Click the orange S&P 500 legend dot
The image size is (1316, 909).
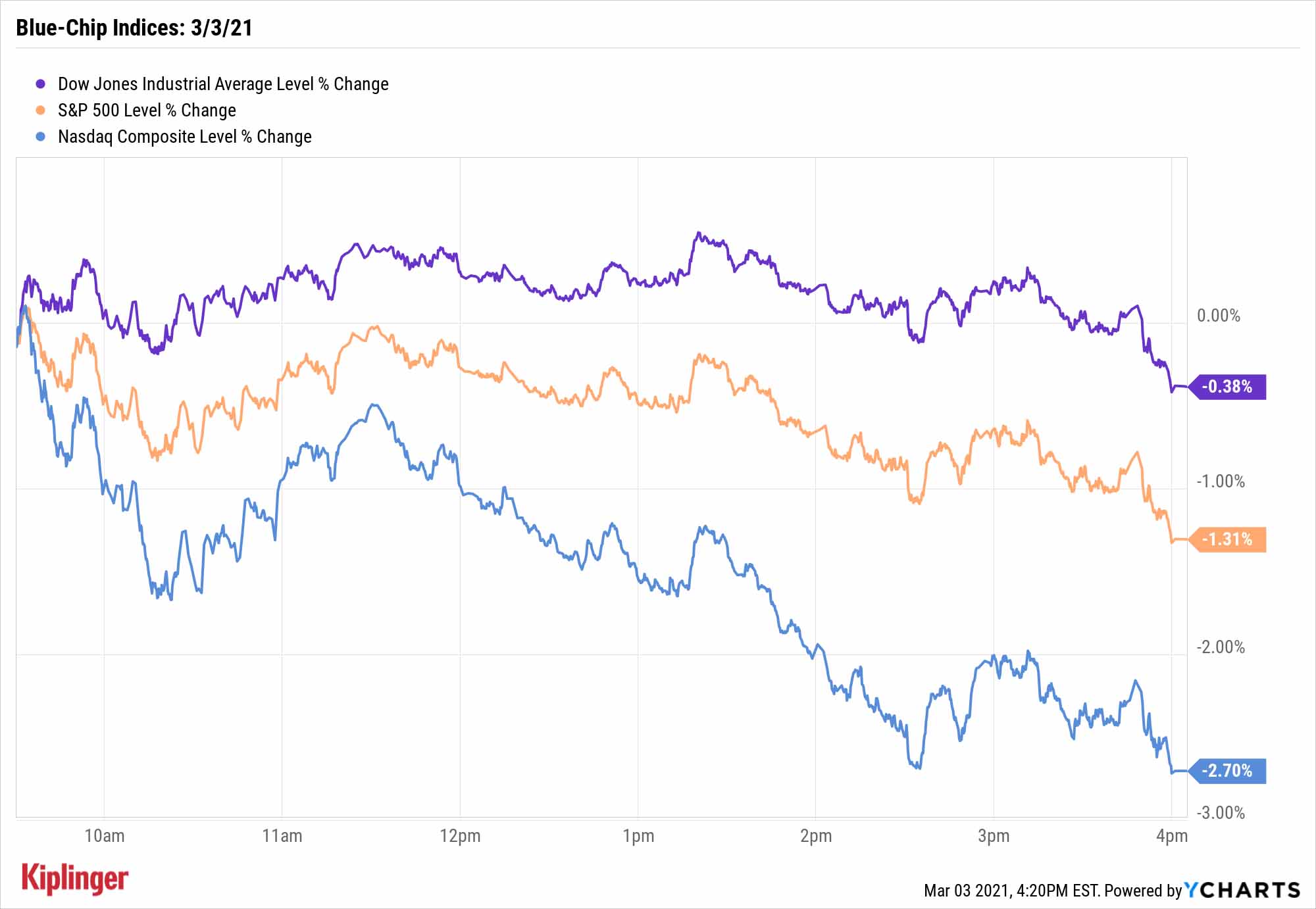click(x=41, y=111)
